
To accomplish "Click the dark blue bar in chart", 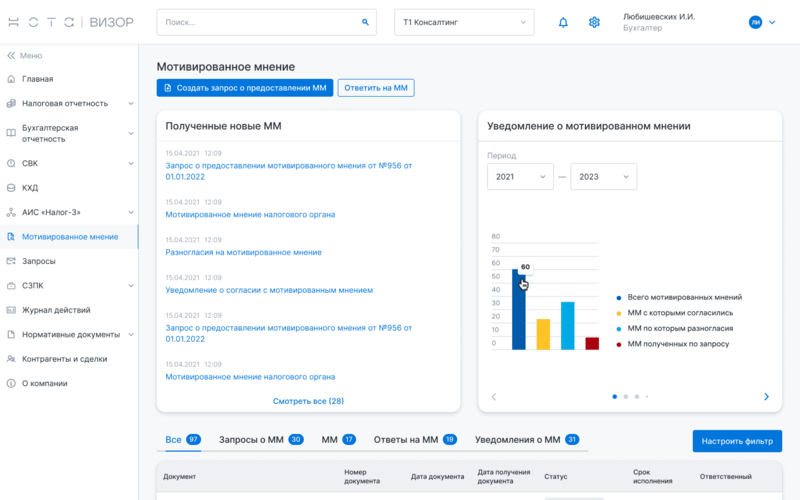I will coord(518,315).
